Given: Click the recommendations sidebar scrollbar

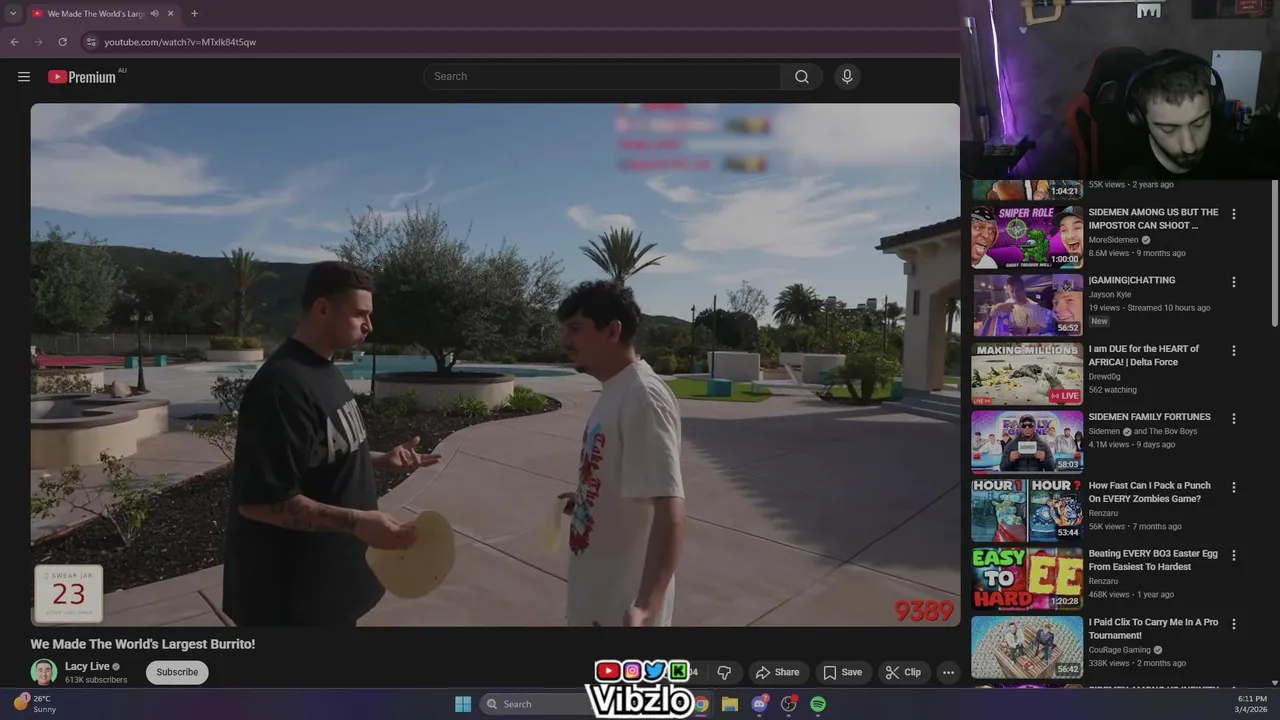Looking at the screenshot, I should click(x=1274, y=252).
